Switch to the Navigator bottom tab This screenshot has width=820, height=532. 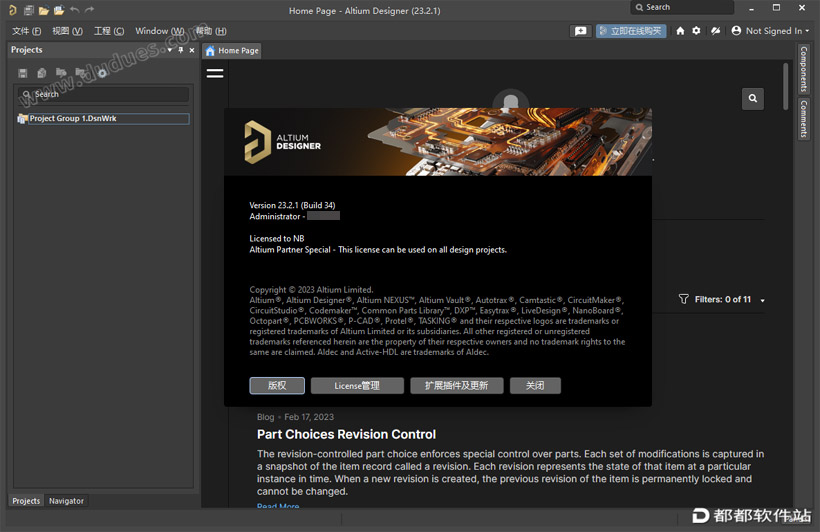point(66,501)
